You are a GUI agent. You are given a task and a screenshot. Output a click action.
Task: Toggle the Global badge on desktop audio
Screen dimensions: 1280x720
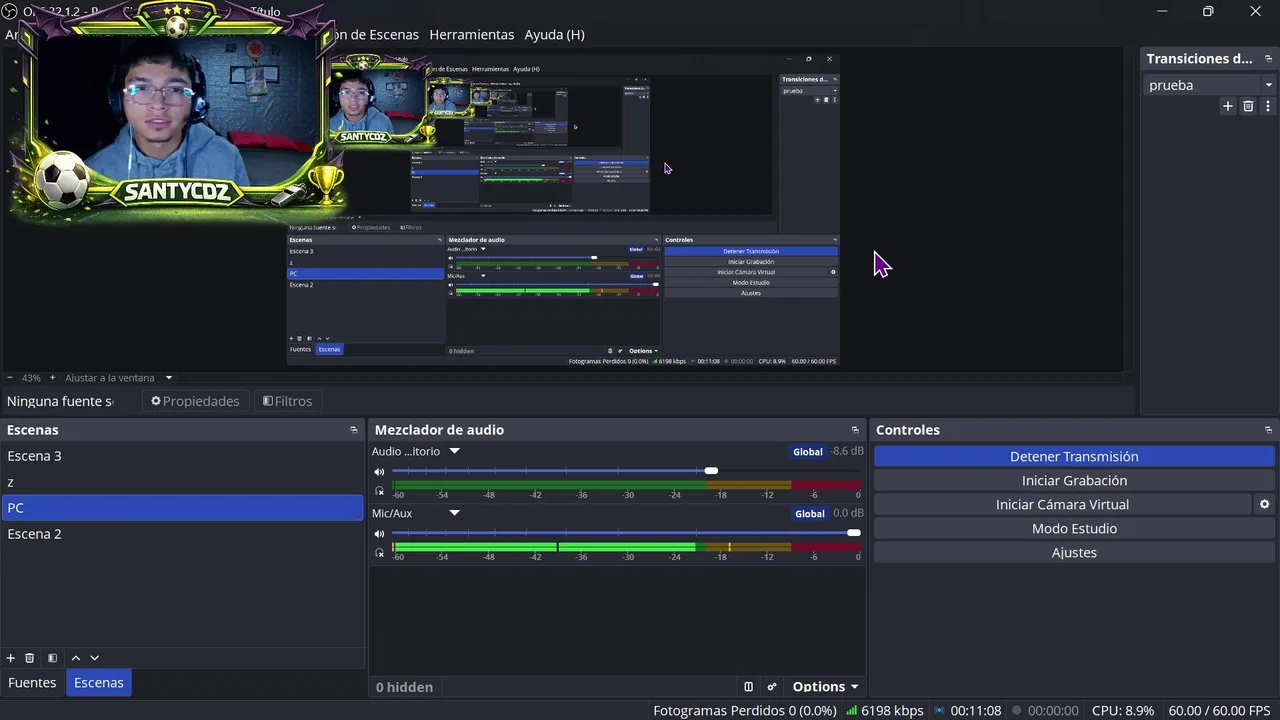click(808, 452)
